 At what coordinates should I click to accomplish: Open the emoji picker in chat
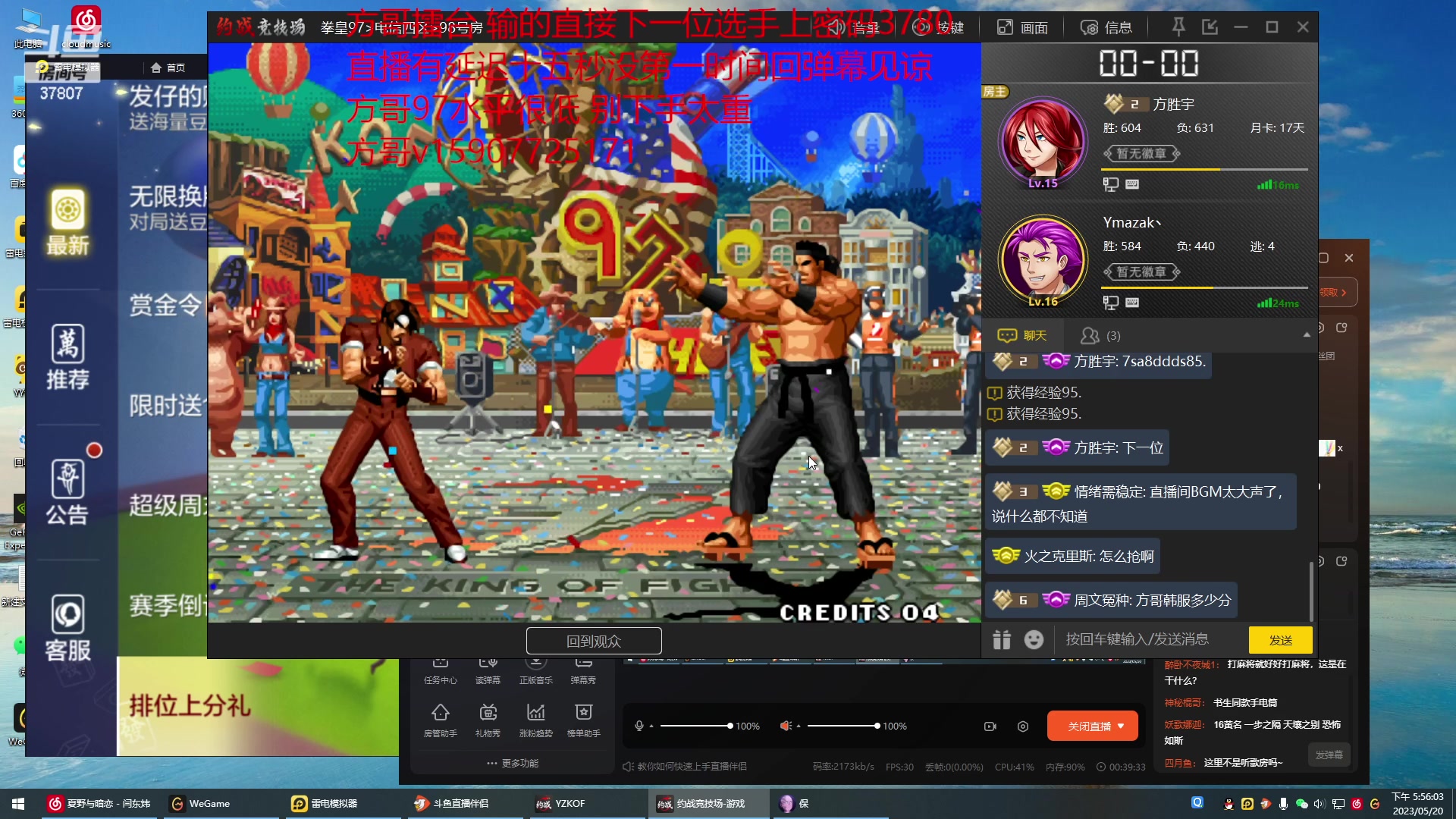click(1034, 640)
